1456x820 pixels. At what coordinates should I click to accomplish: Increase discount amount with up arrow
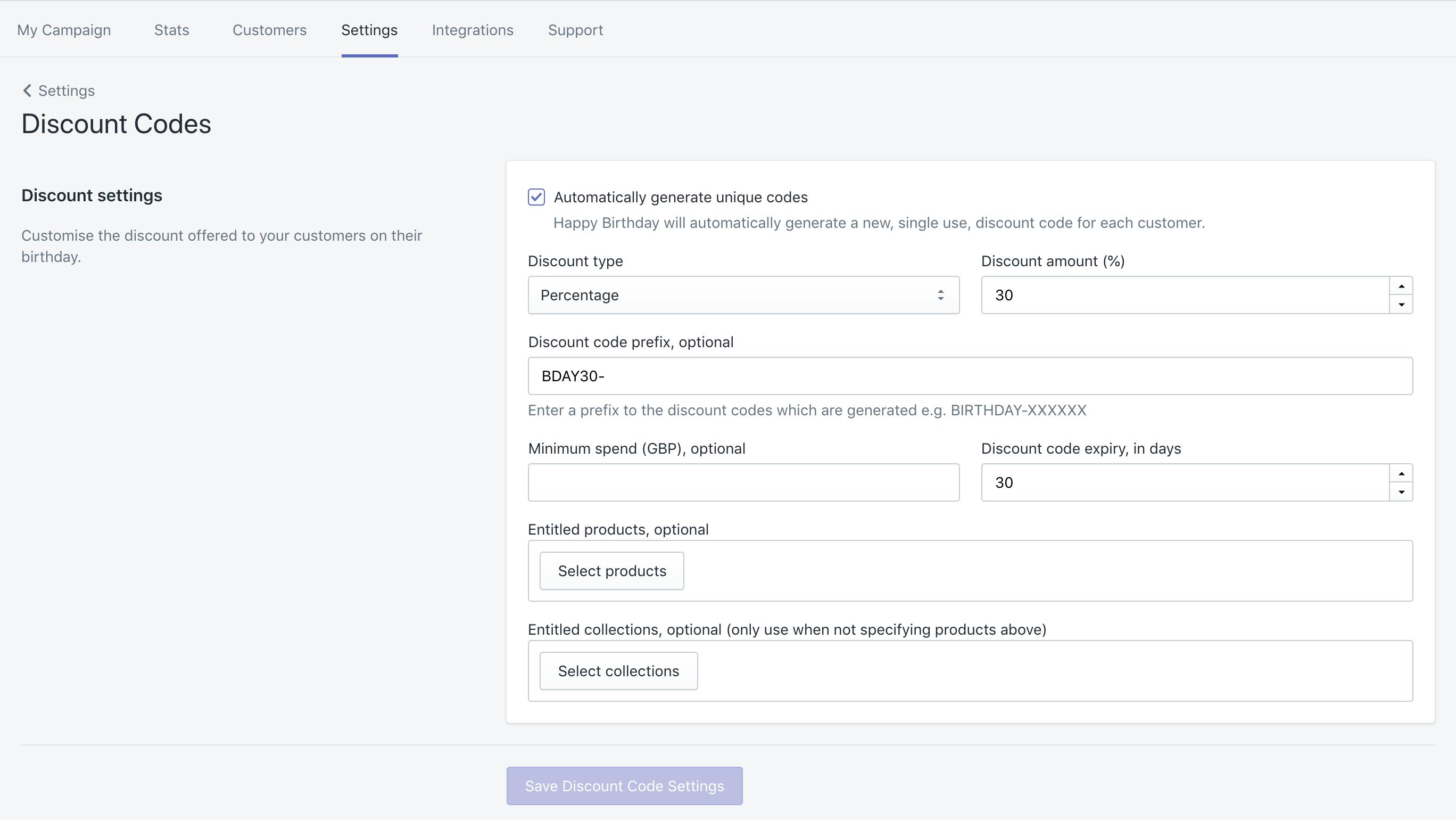point(1401,286)
